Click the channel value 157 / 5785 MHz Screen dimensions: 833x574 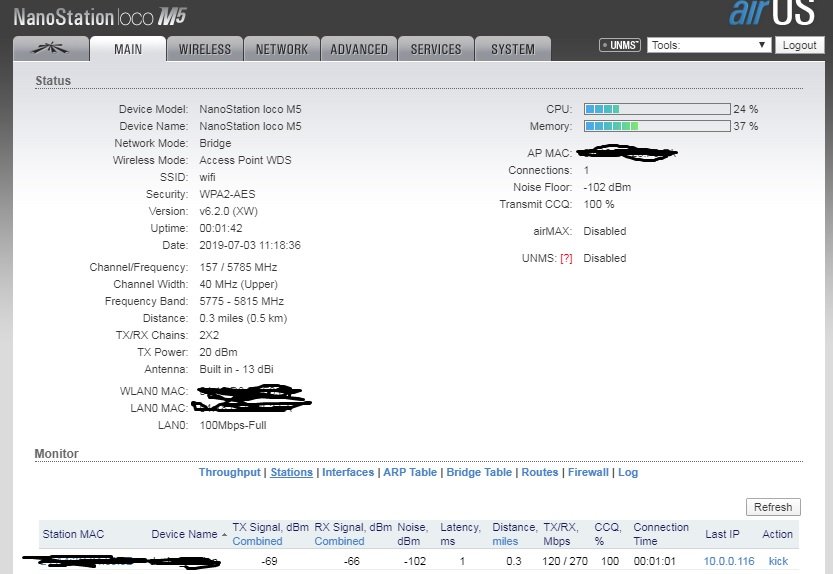pyautogui.click(x=238, y=267)
